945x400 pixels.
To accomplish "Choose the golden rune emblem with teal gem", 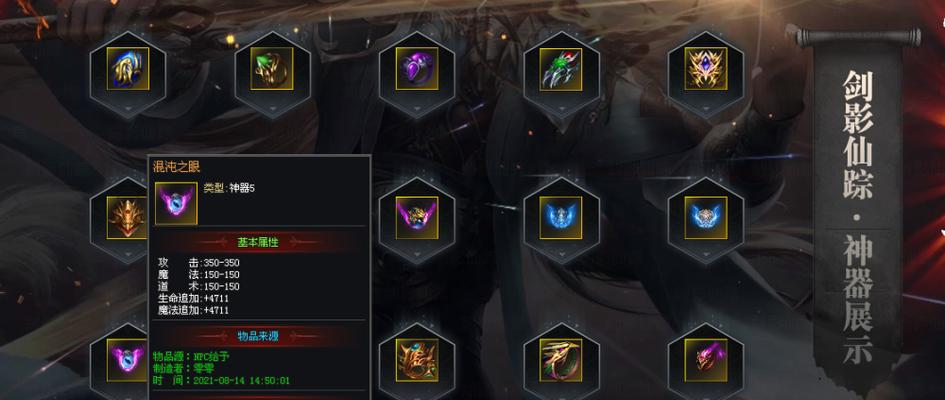I will (x=416, y=360).
